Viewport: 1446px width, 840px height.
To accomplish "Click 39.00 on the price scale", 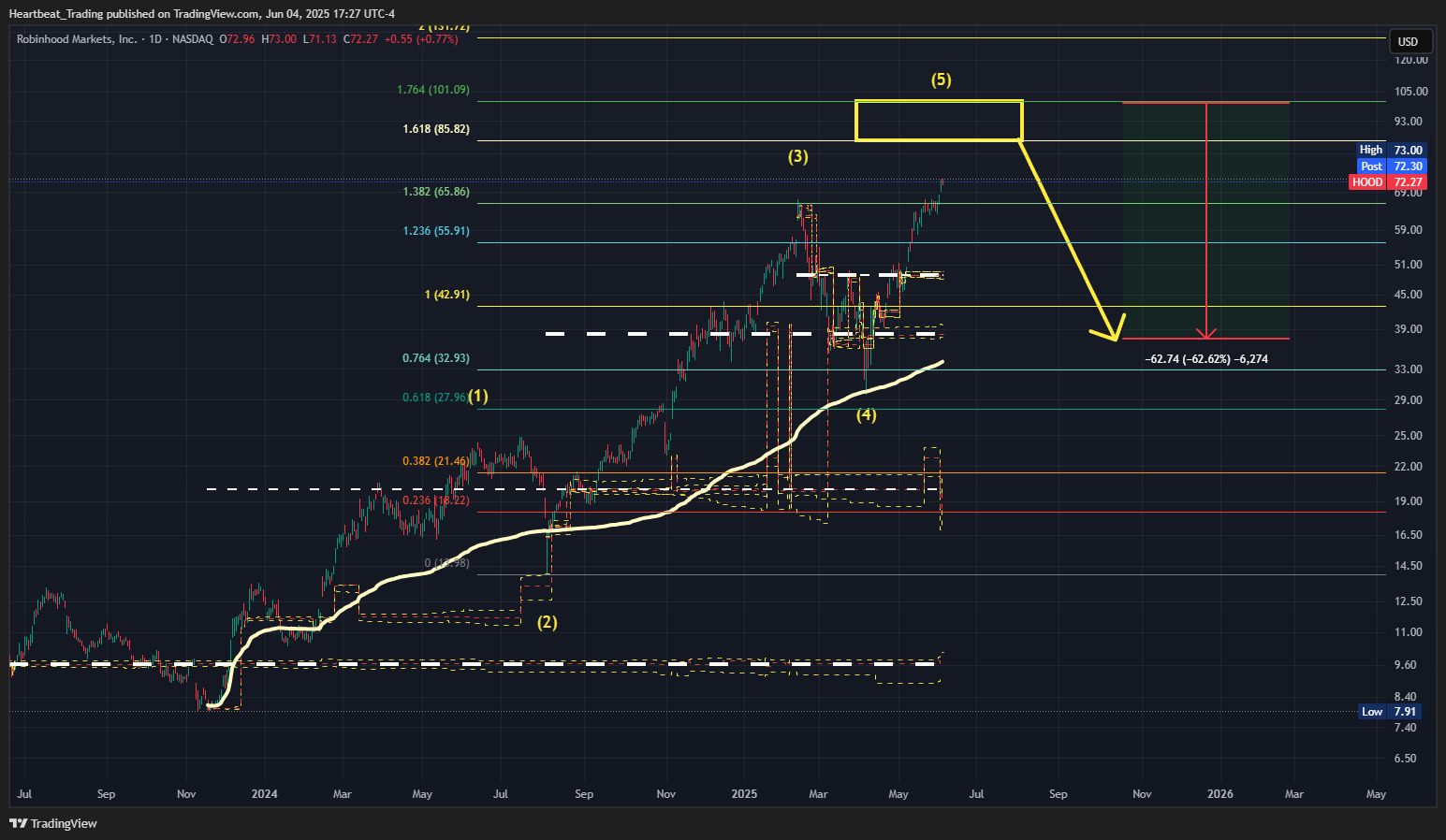I will 1409,329.
